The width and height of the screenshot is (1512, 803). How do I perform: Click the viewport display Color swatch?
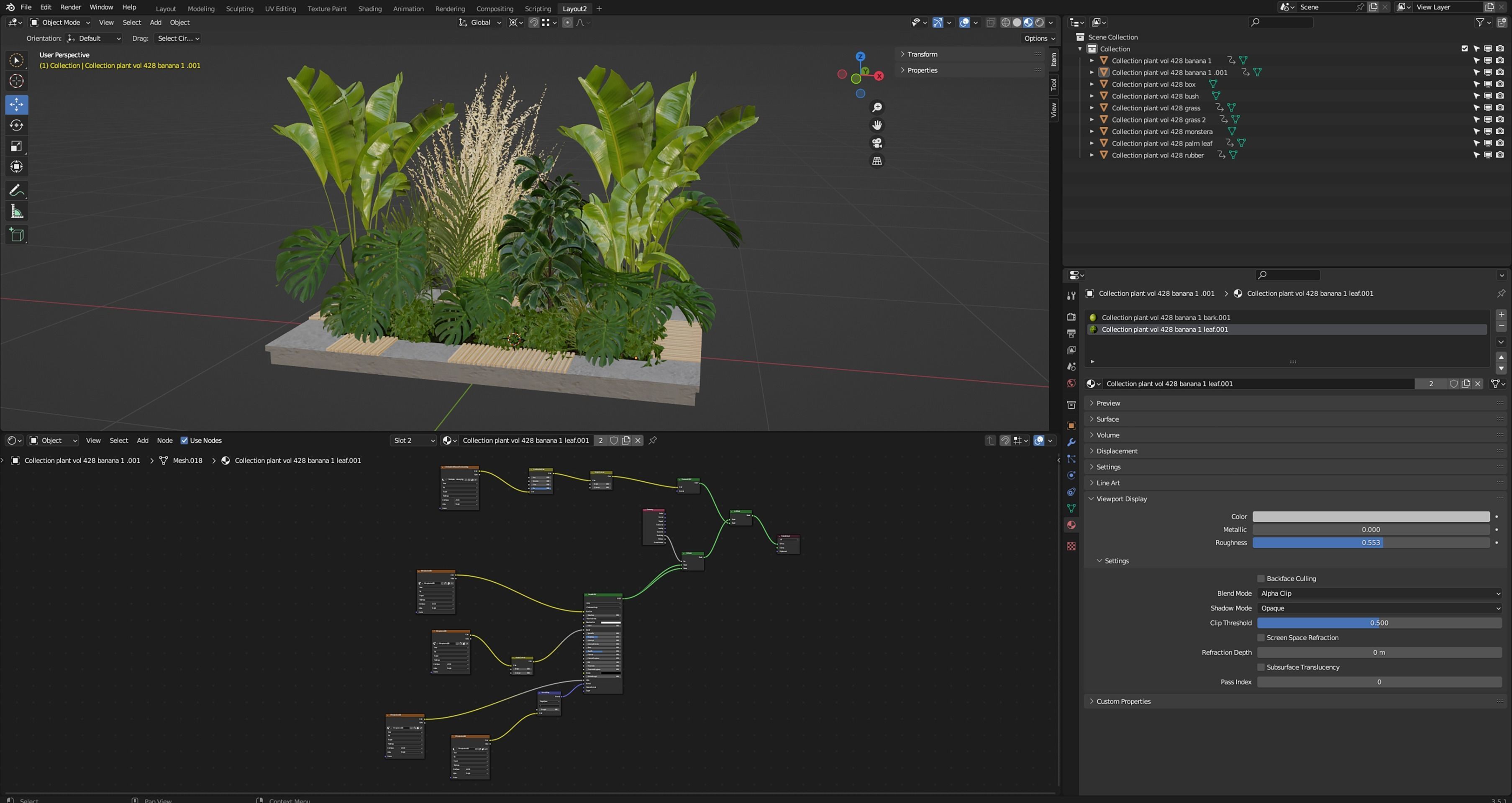[x=1371, y=517]
